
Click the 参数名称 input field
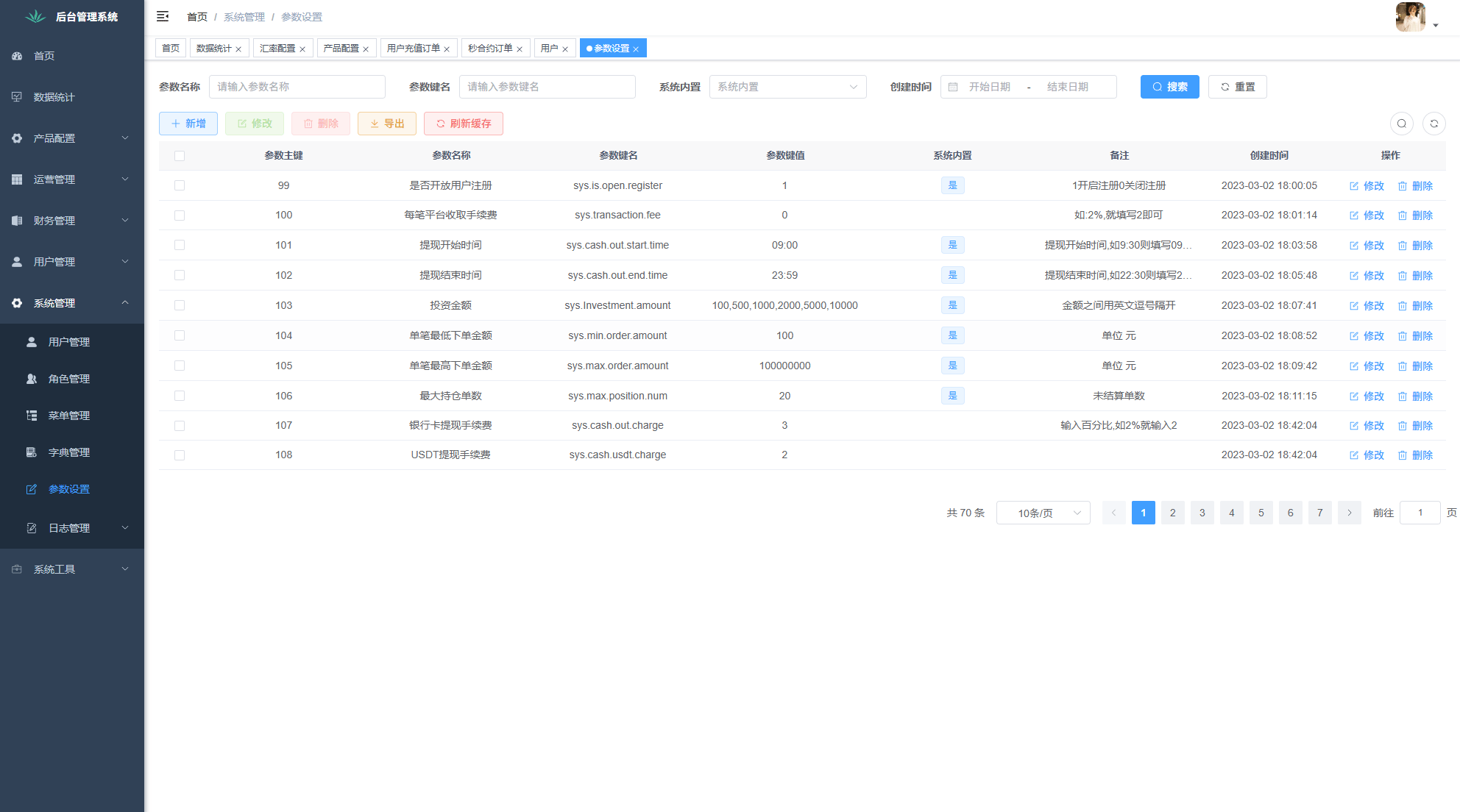(297, 87)
